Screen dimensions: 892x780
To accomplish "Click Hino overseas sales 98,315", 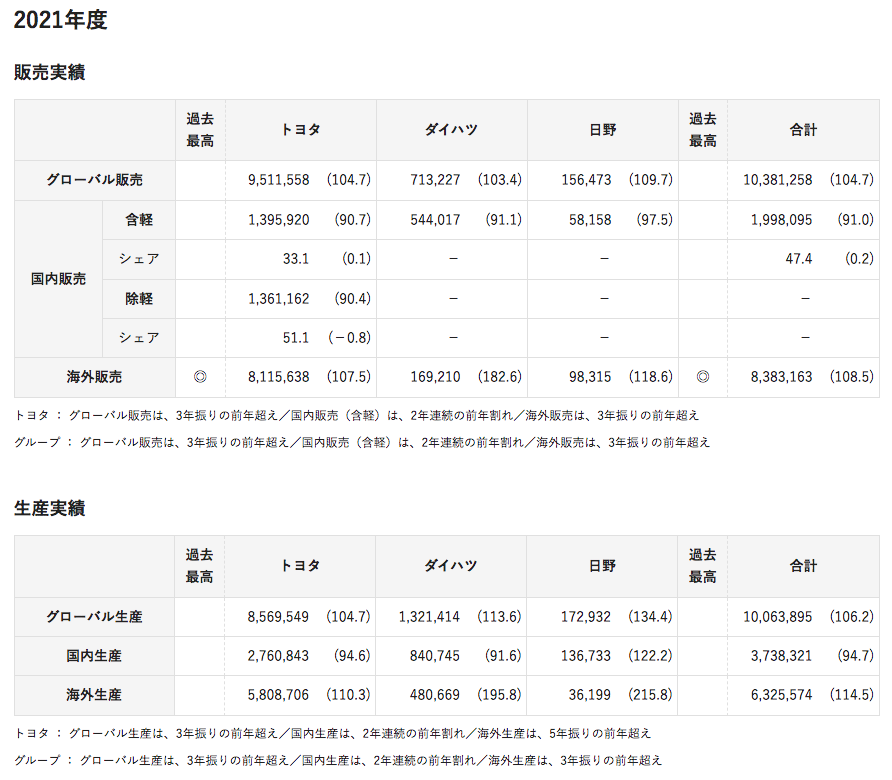I will 590,377.
